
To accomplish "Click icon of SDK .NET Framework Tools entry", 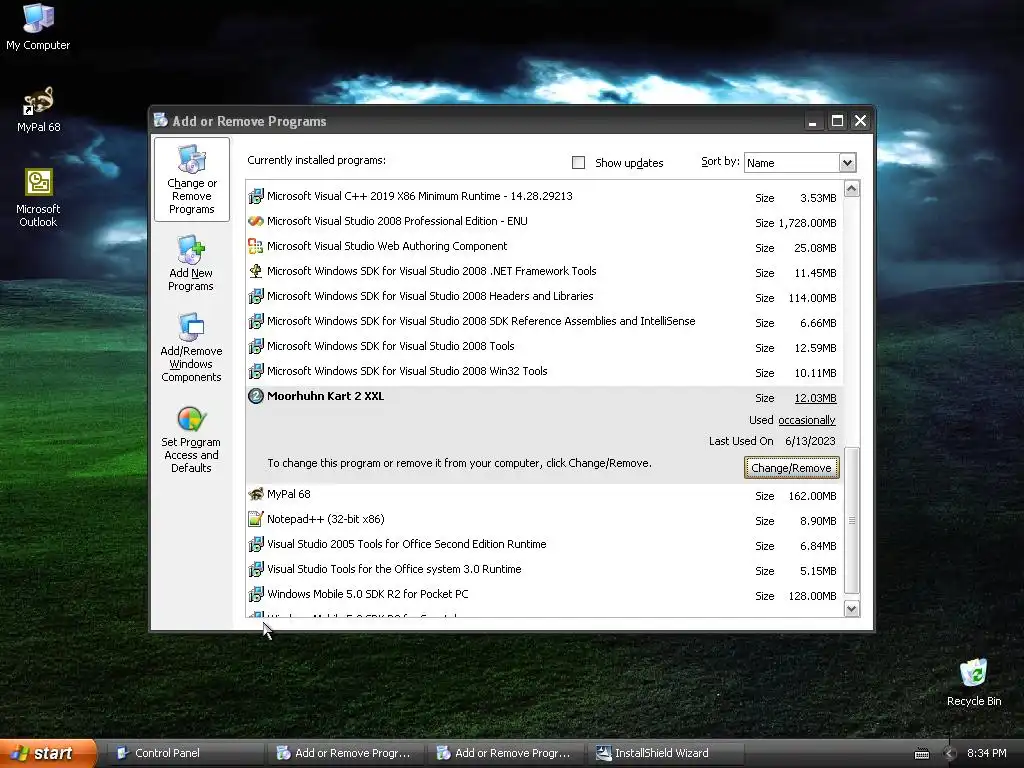I will point(256,271).
